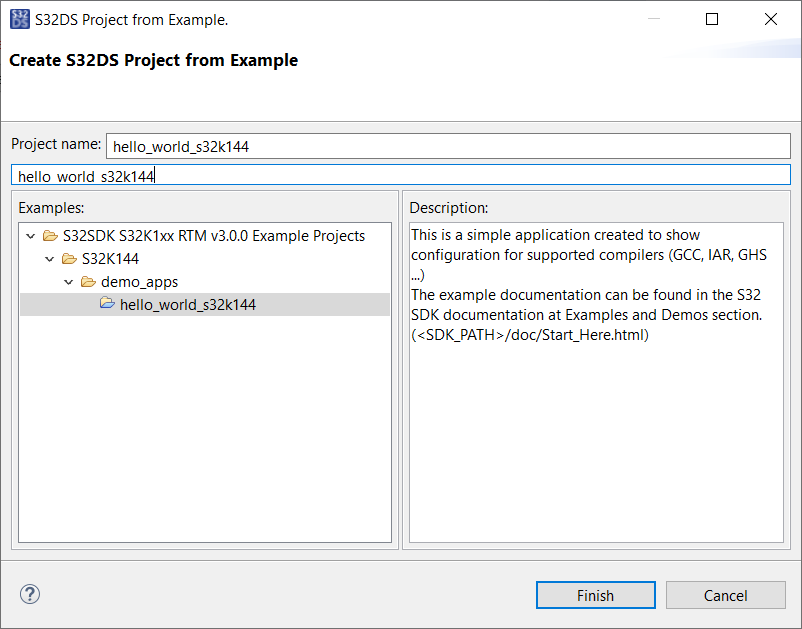Screen dimensions: 802x629
Task: Click the help question mark icon
Action: pos(29,595)
